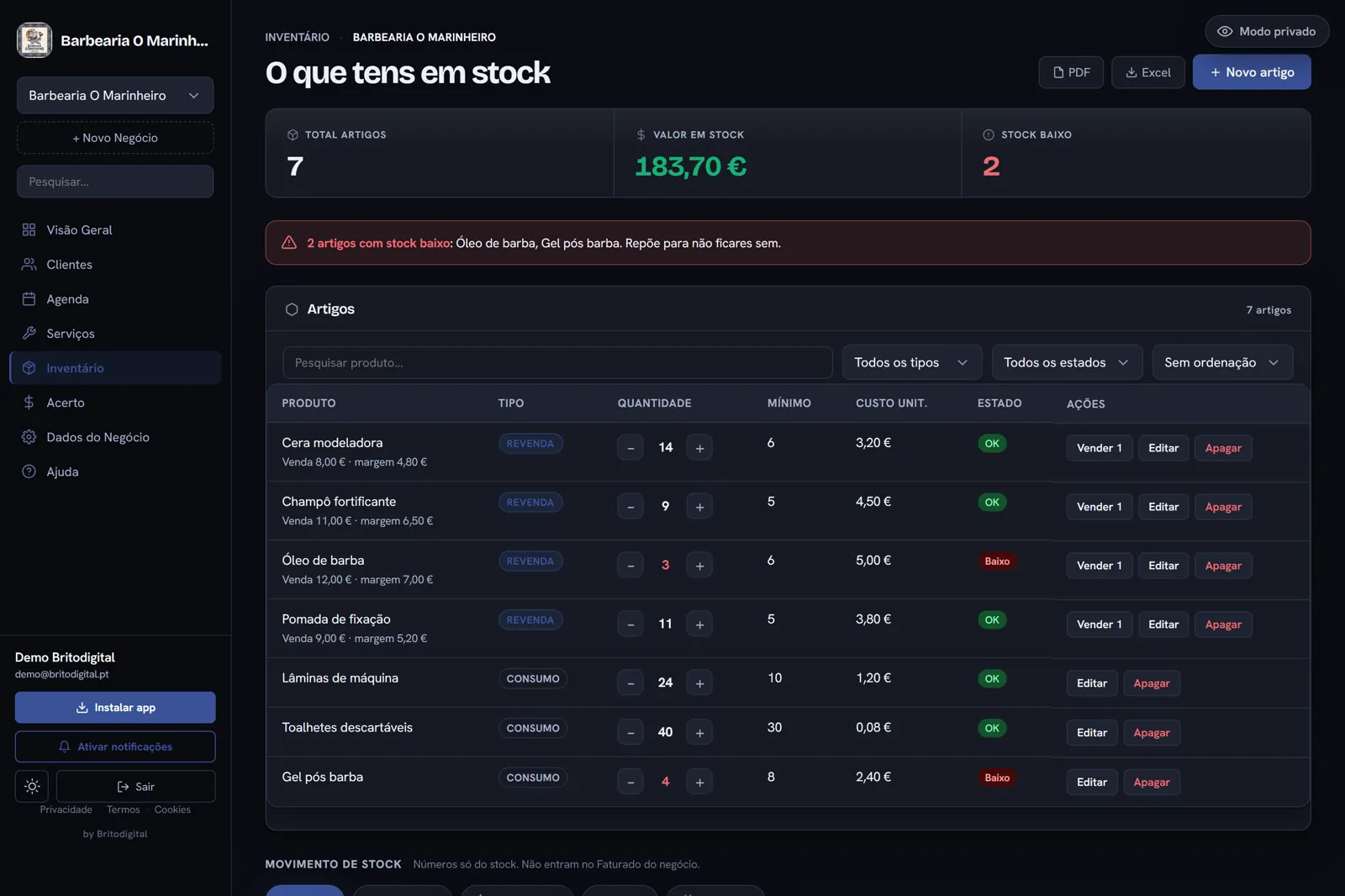Delete the Pomada de fixação item
This screenshot has height=896, width=1345.
[1223, 625]
